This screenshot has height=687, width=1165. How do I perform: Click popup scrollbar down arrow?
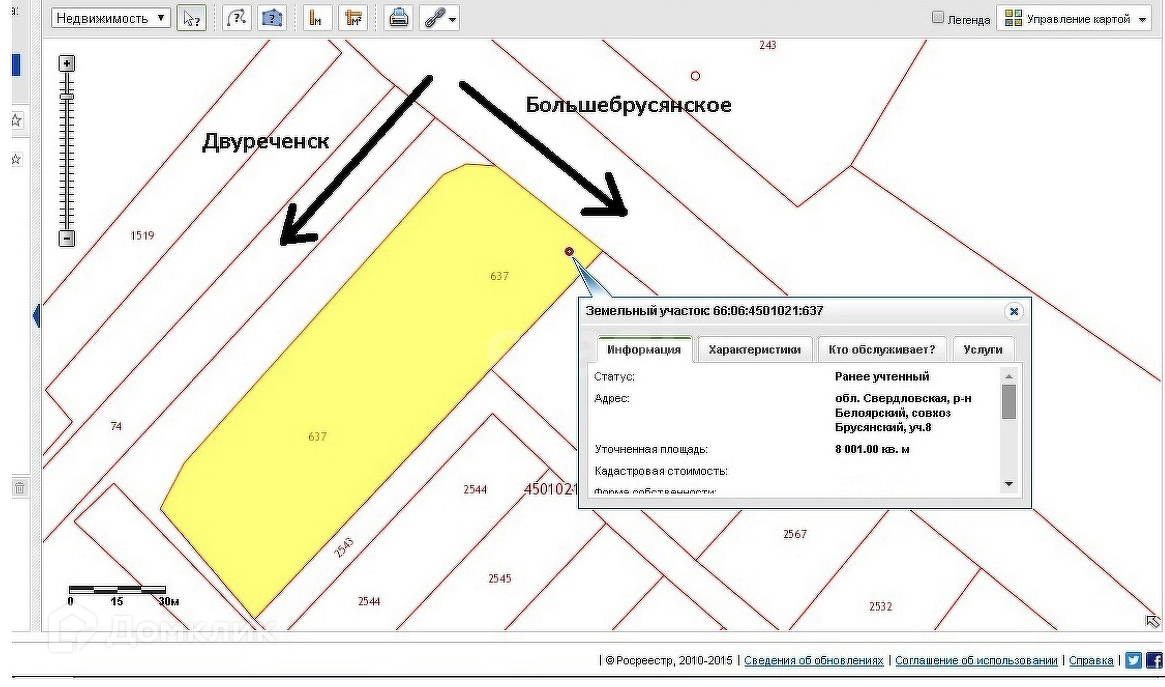(1009, 484)
